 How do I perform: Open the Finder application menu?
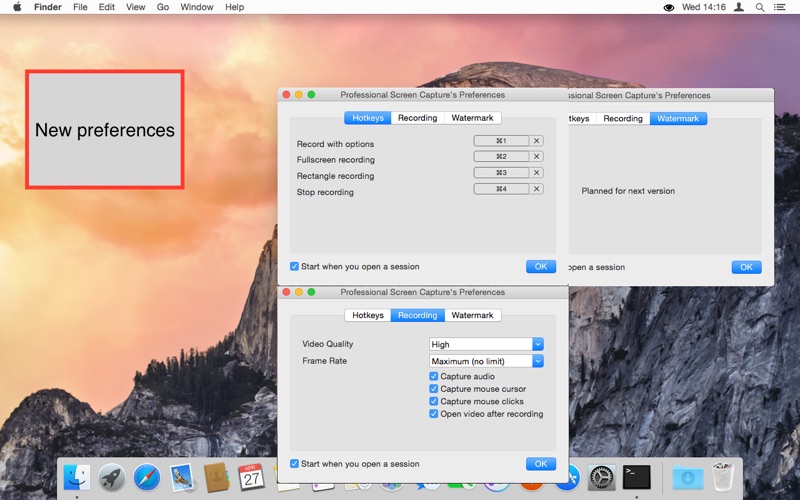[x=48, y=7]
